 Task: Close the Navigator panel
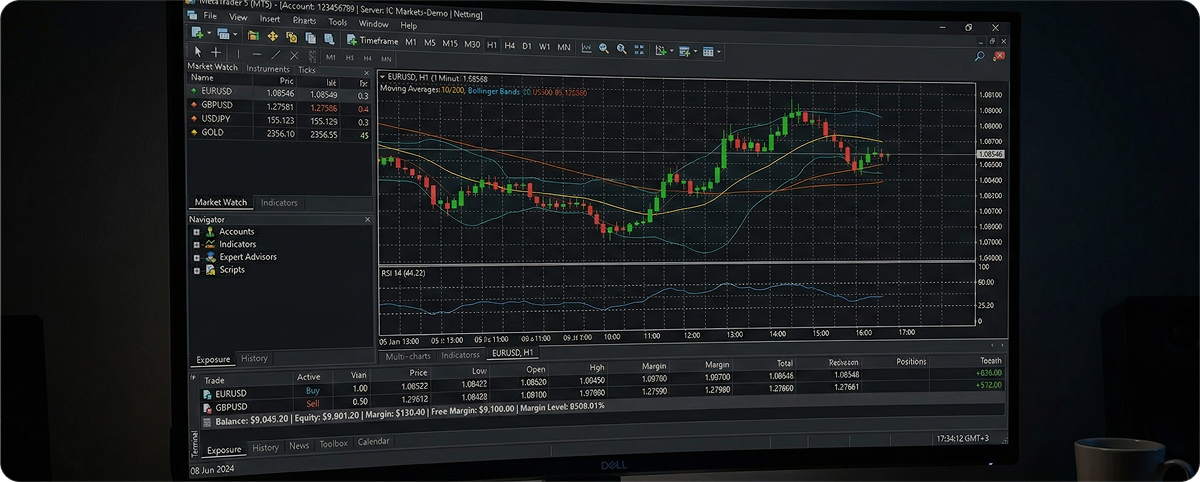tap(367, 219)
